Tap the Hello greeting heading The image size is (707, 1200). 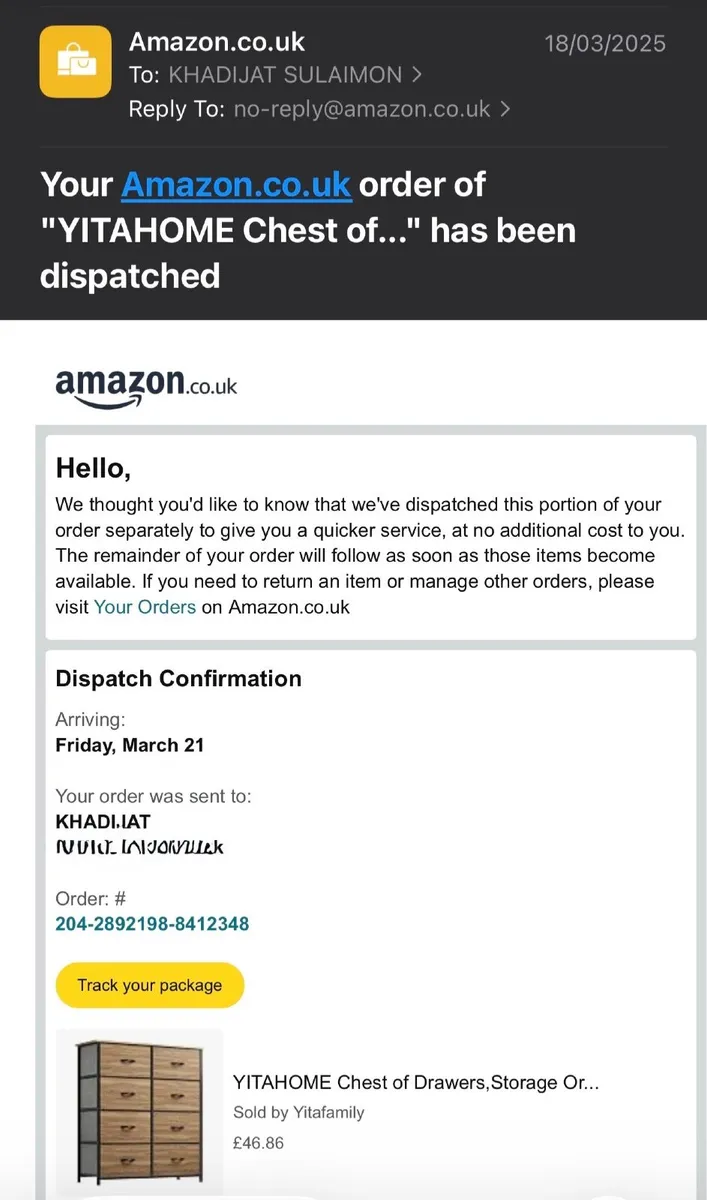[x=93, y=468]
